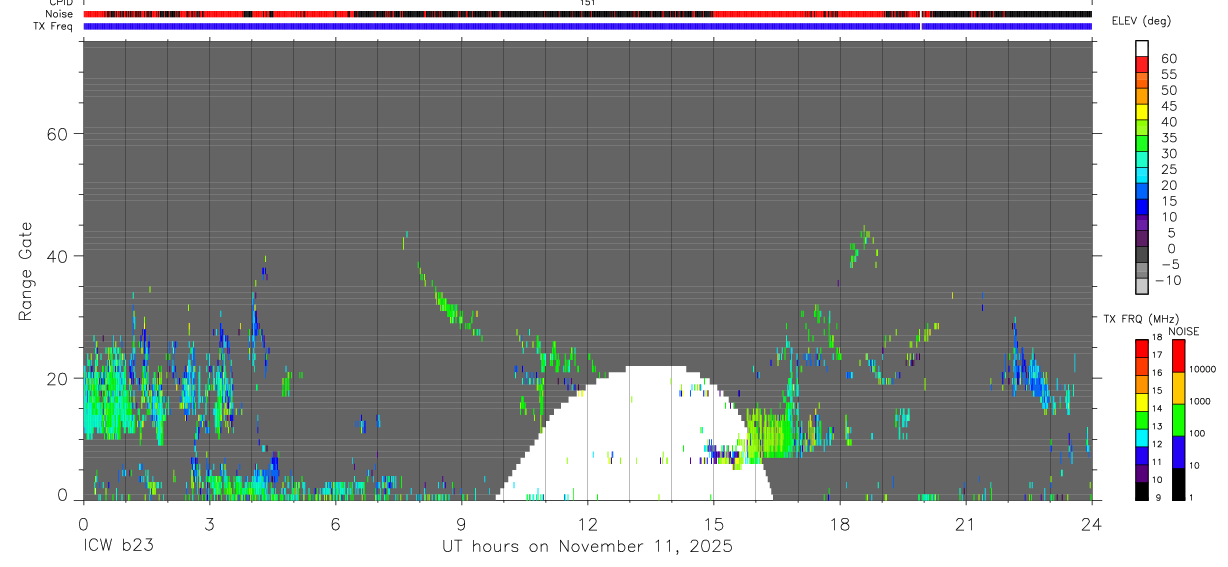The height and width of the screenshot is (567, 1228).
Task: Click the yellow segment of the ELEV colorbar
Action: 1141,111
